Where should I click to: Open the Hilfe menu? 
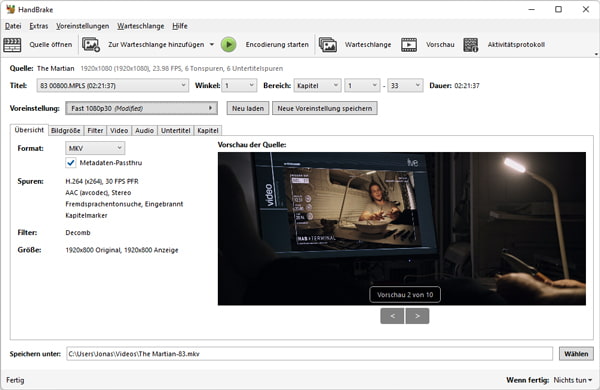180,26
